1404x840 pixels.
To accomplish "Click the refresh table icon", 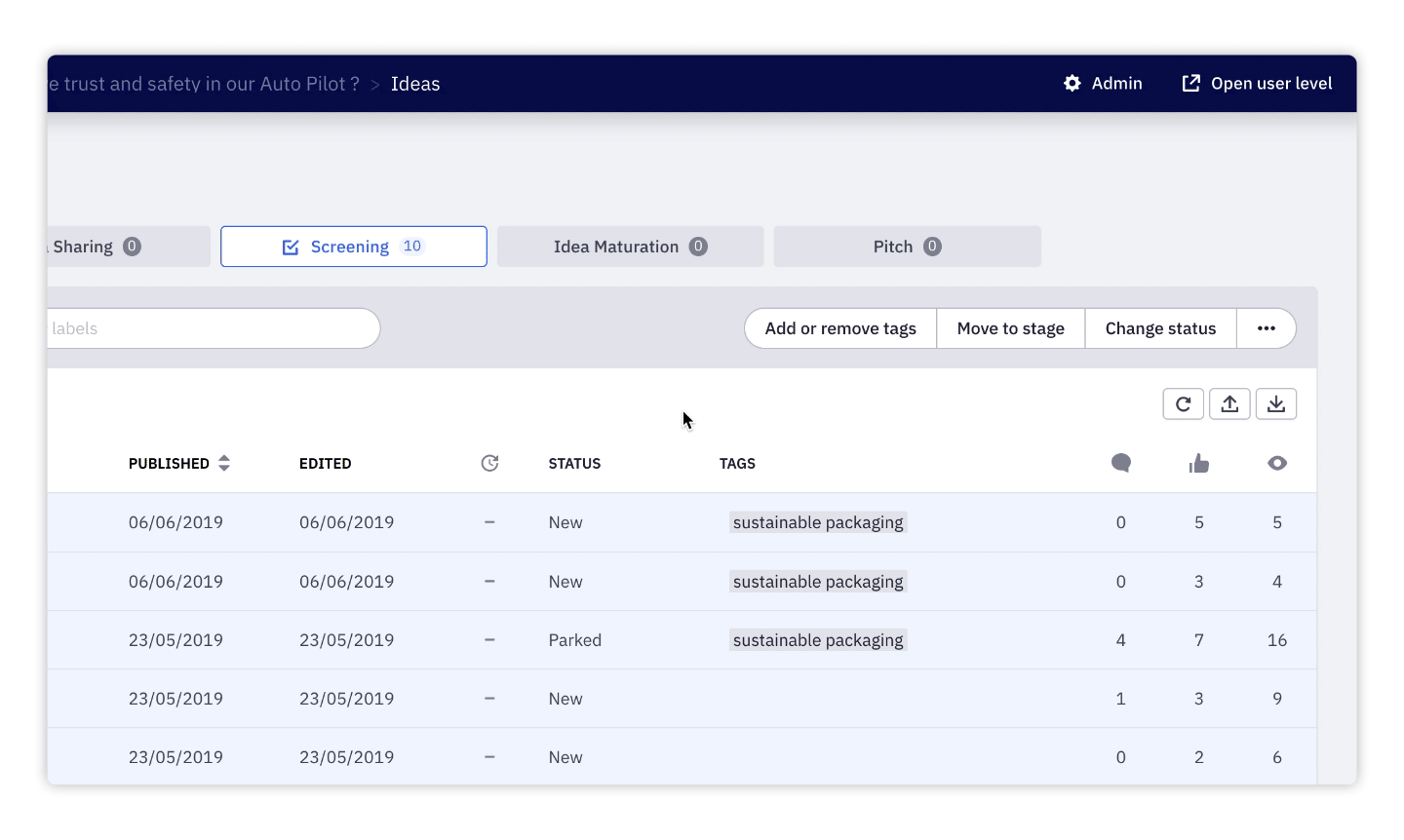I will [1183, 404].
